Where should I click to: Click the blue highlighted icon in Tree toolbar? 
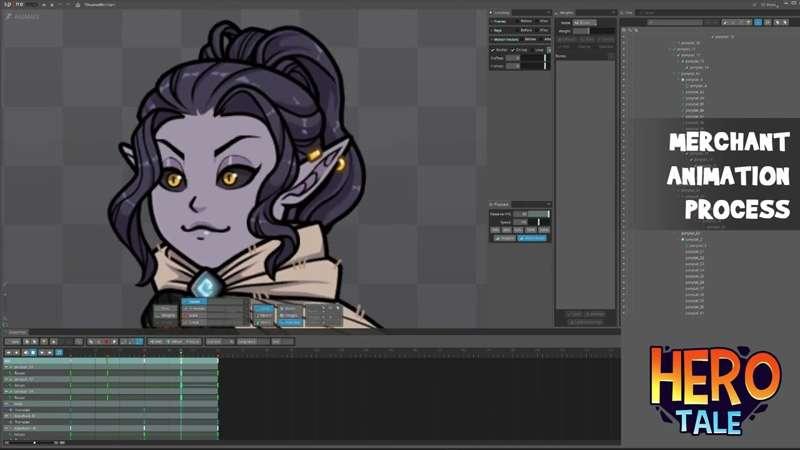[758, 22]
